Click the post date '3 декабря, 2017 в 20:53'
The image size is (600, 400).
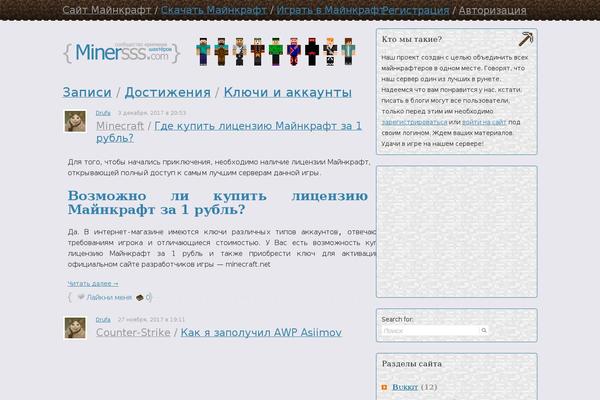[x=152, y=113]
